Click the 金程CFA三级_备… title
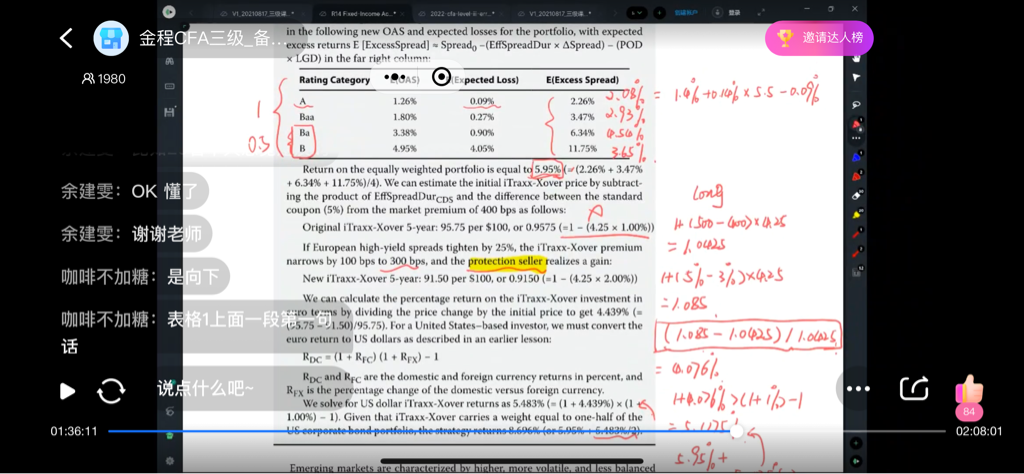The height and width of the screenshot is (474, 1024). [212, 38]
